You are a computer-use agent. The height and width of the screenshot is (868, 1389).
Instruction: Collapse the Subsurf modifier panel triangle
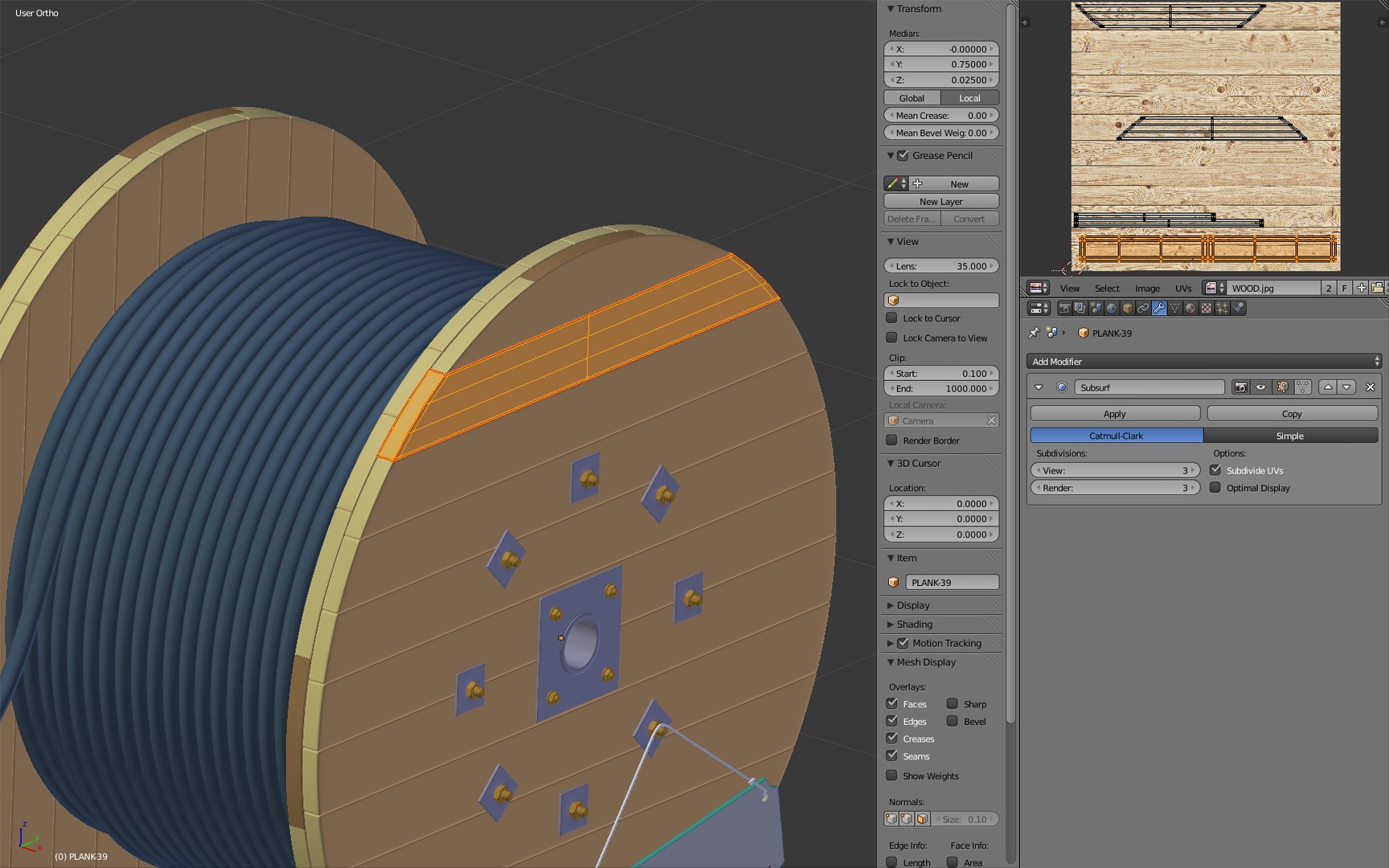(1039, 387)
